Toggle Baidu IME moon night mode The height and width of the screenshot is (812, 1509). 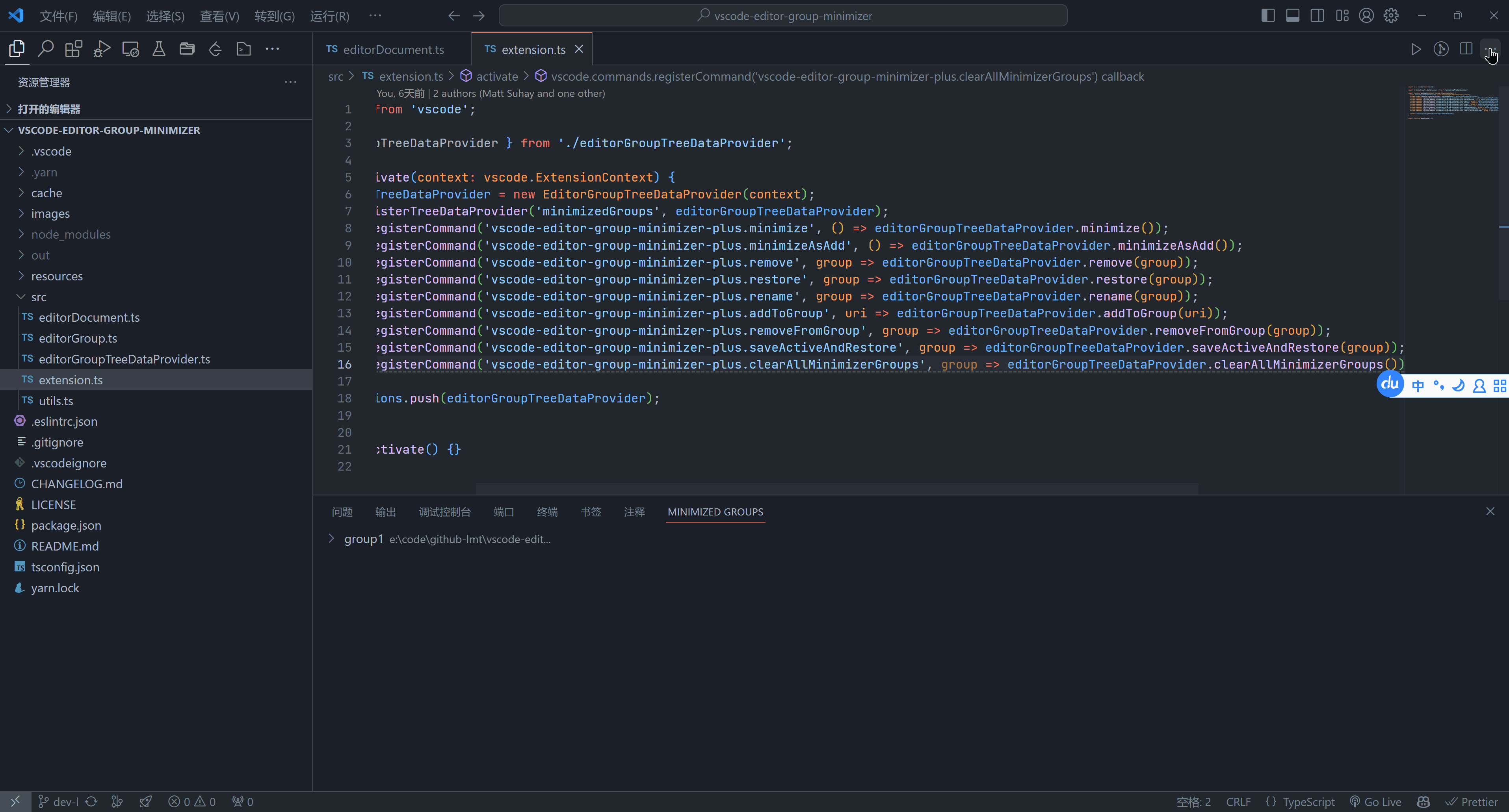click(1459, 386)
